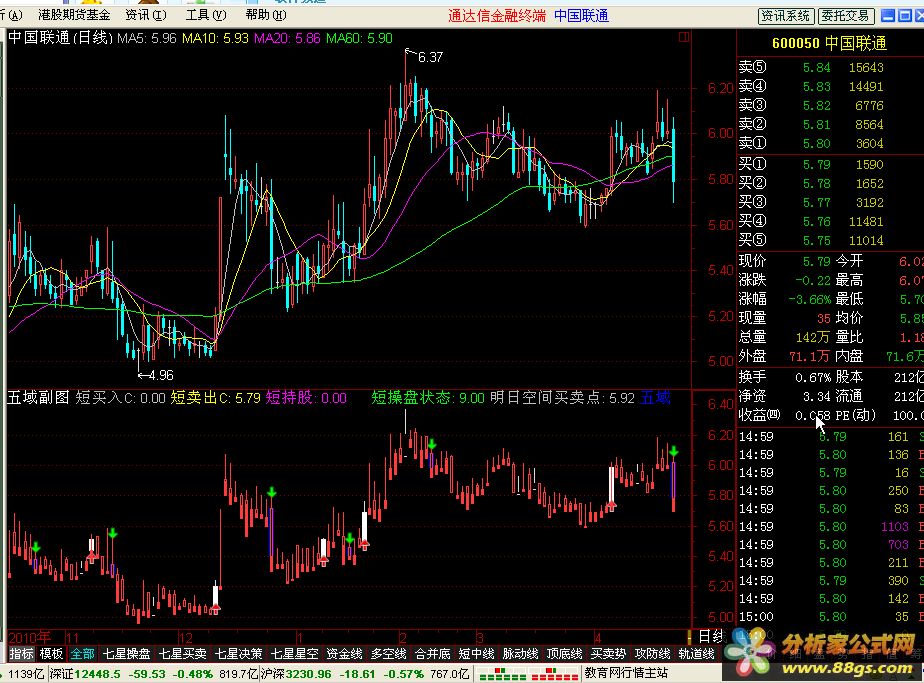Click the 日线 period button
The image size is (924, 683).
(711, 636)
